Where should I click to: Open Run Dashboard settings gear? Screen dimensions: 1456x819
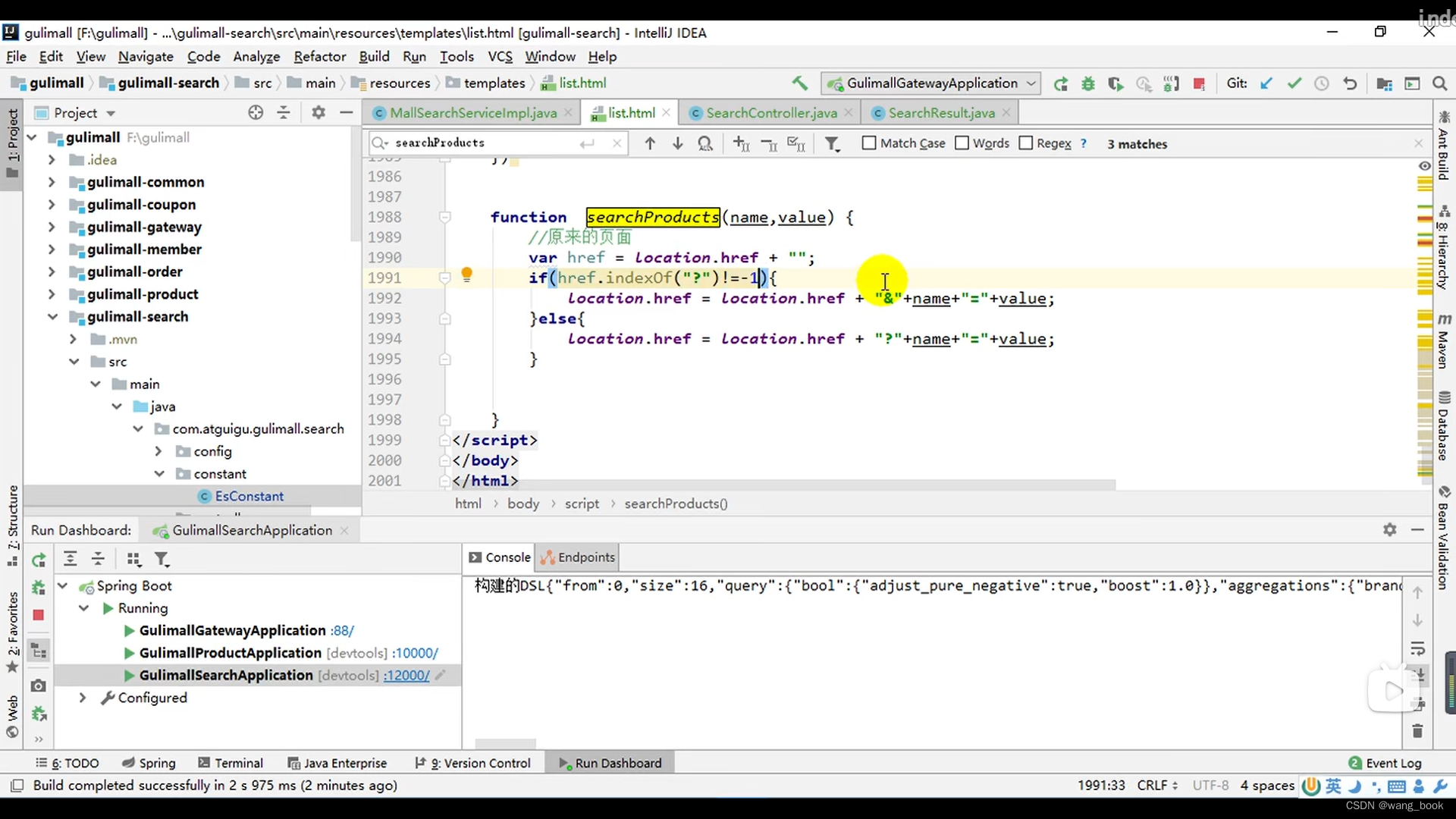(1389, 530)
